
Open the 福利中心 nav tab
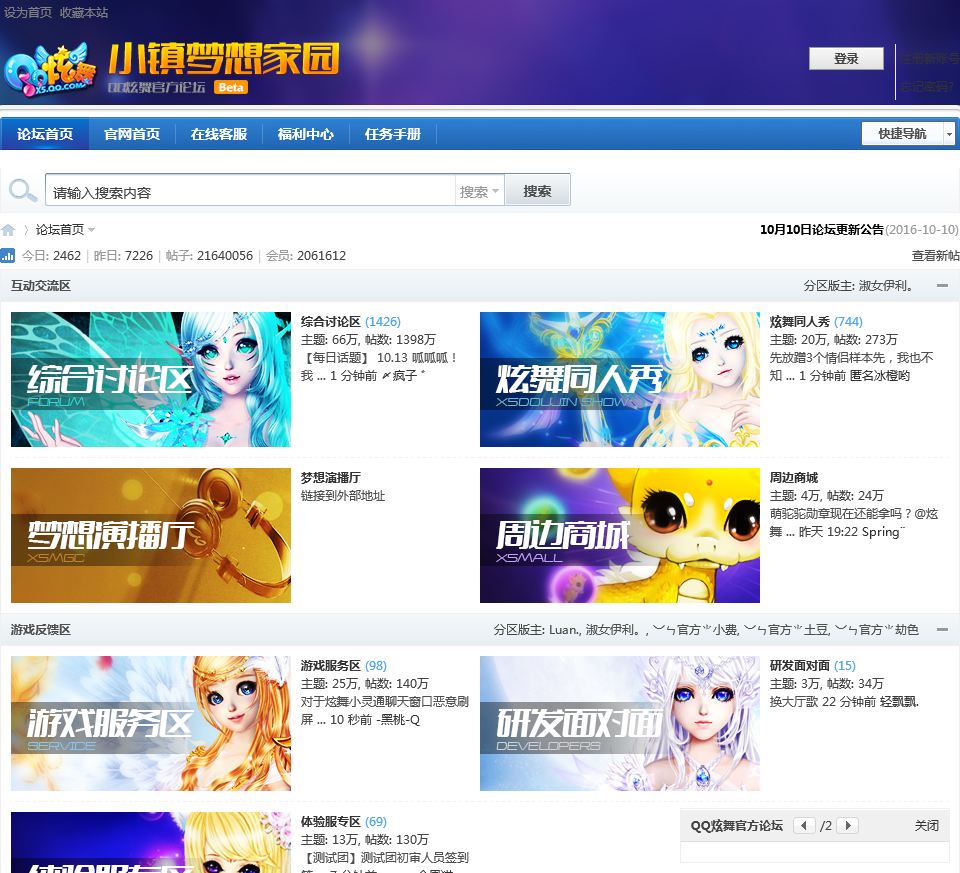(x=306, y=134)
